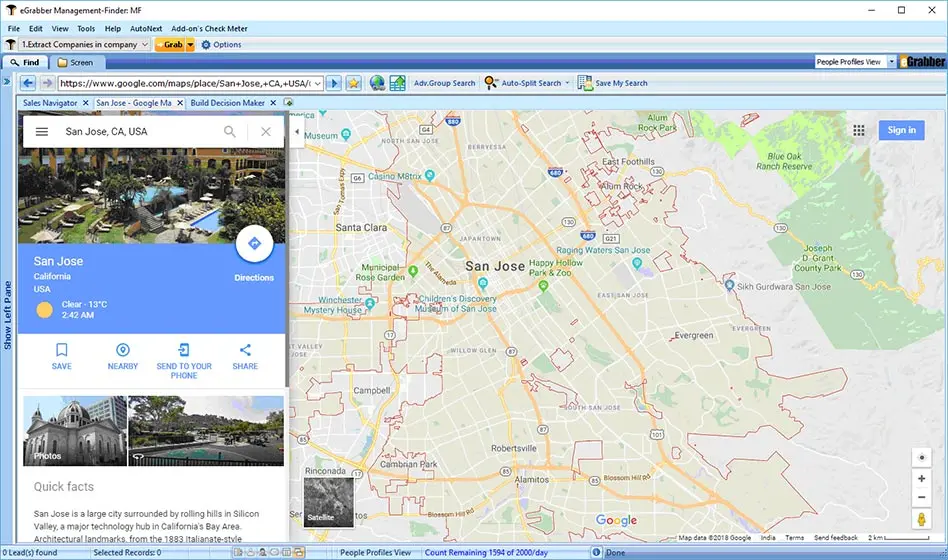
Task: Switch to the Sales Navigator browser tab
Action: pyautogui.click(x=50, y=103)
